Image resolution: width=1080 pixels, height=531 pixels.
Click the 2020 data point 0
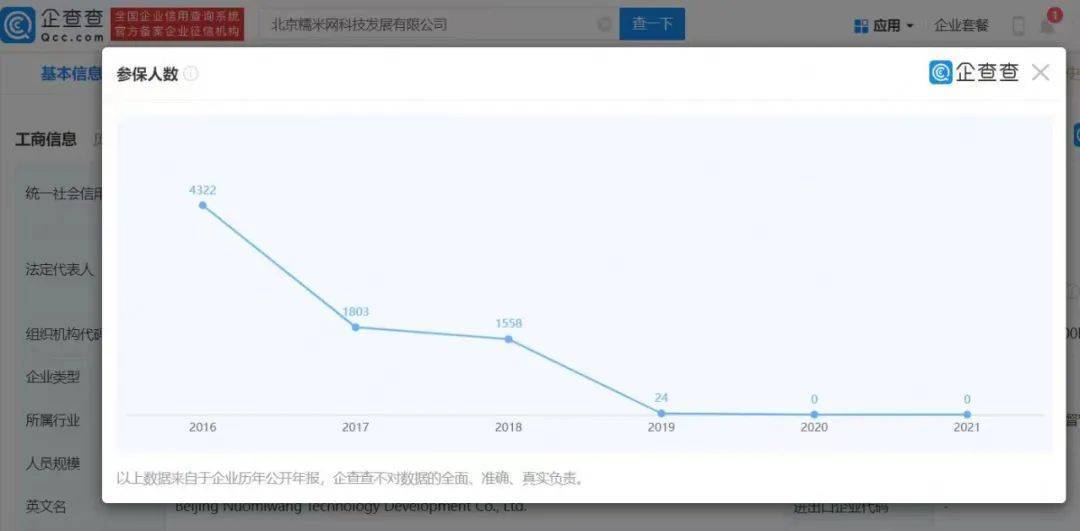point(814,415)
